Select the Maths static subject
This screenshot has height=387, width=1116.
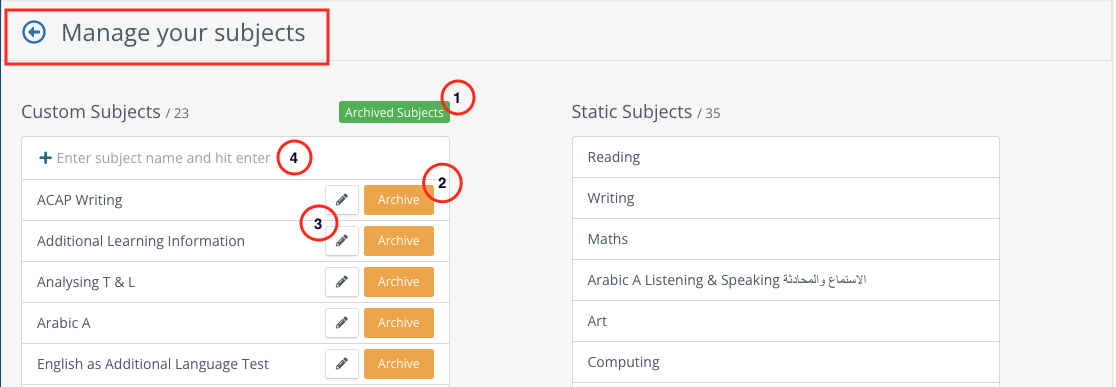(x=786, y=239)
